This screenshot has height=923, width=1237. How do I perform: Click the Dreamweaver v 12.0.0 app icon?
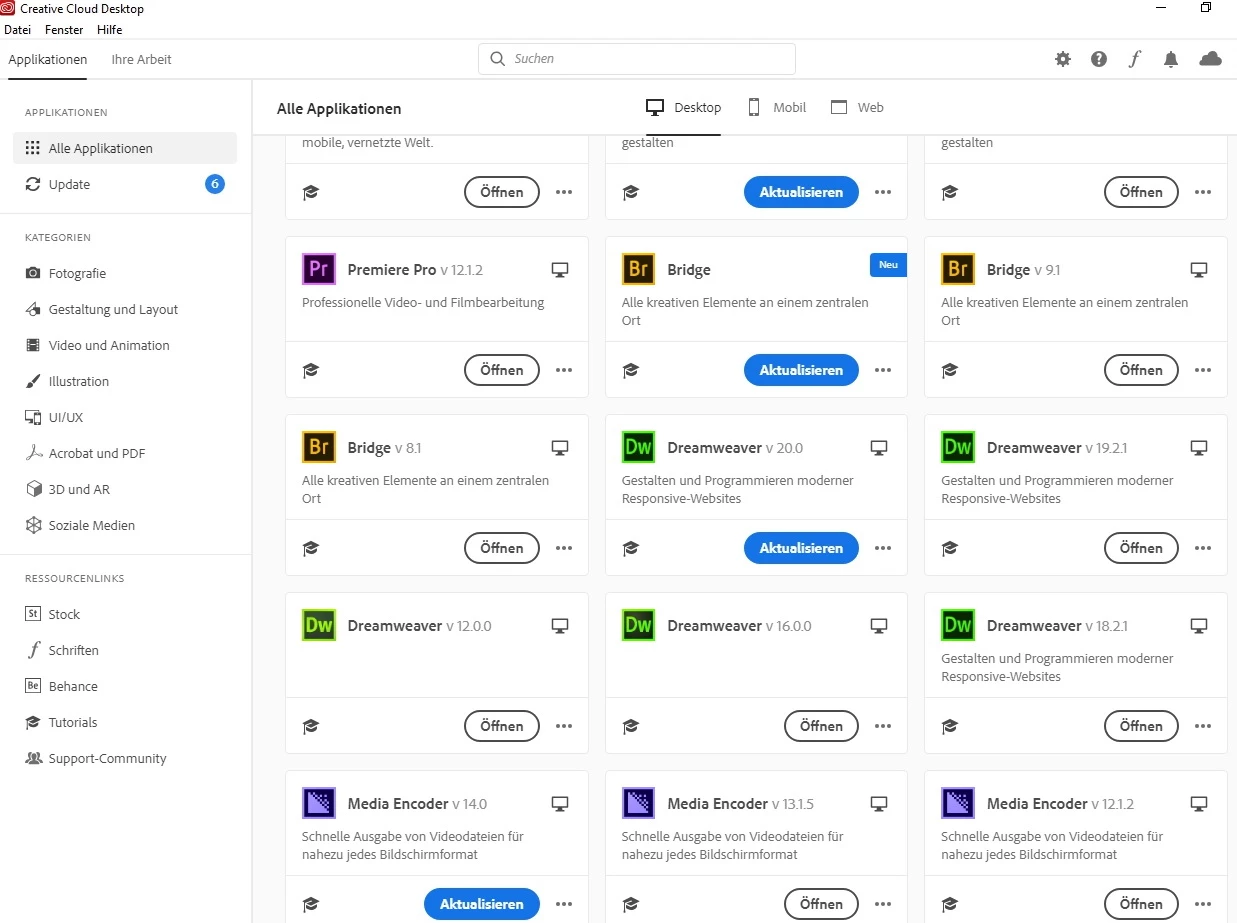[x=318, y=625]
